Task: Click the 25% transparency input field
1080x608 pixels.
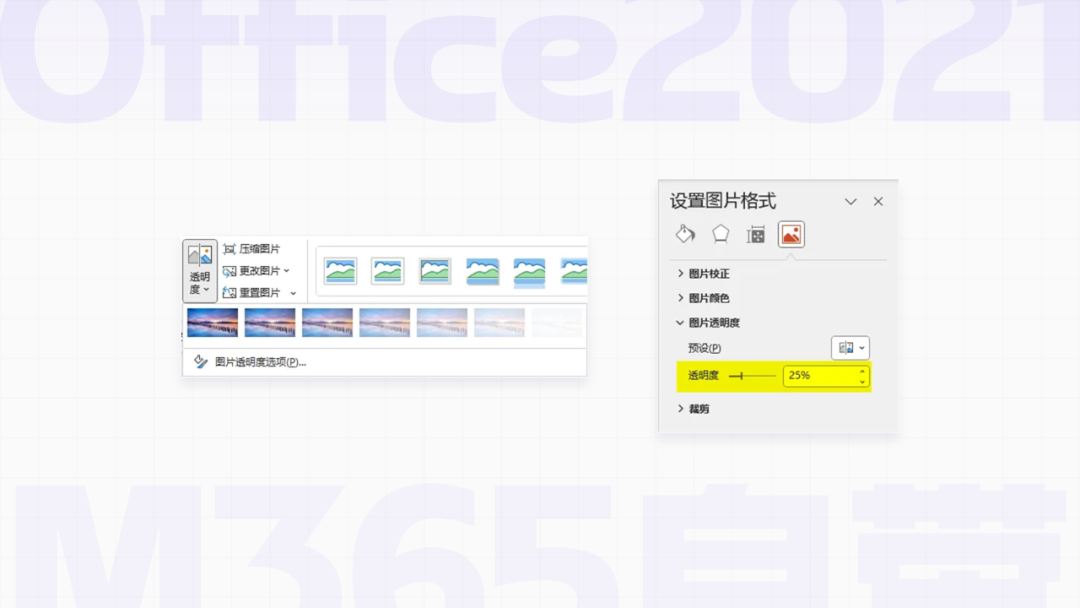Action: (x=820, y=376)
